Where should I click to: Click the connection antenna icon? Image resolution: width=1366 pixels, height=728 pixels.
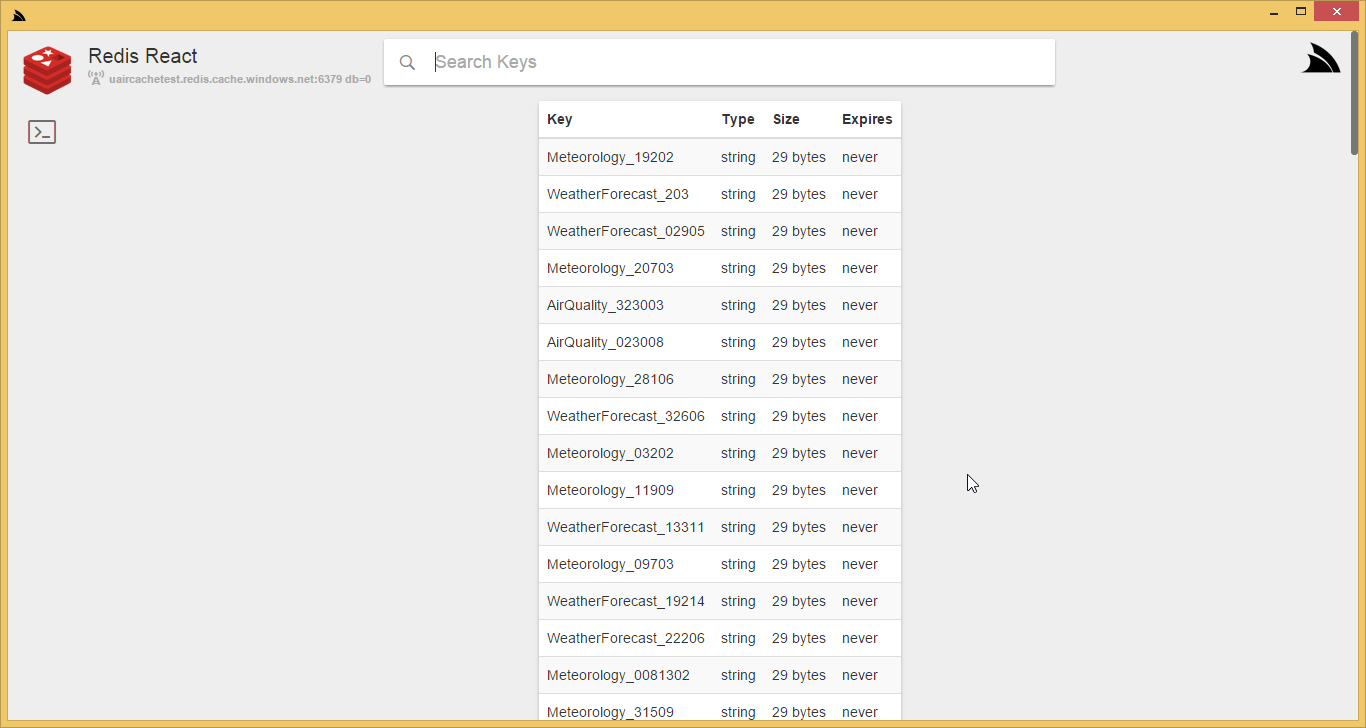[96, 78]
